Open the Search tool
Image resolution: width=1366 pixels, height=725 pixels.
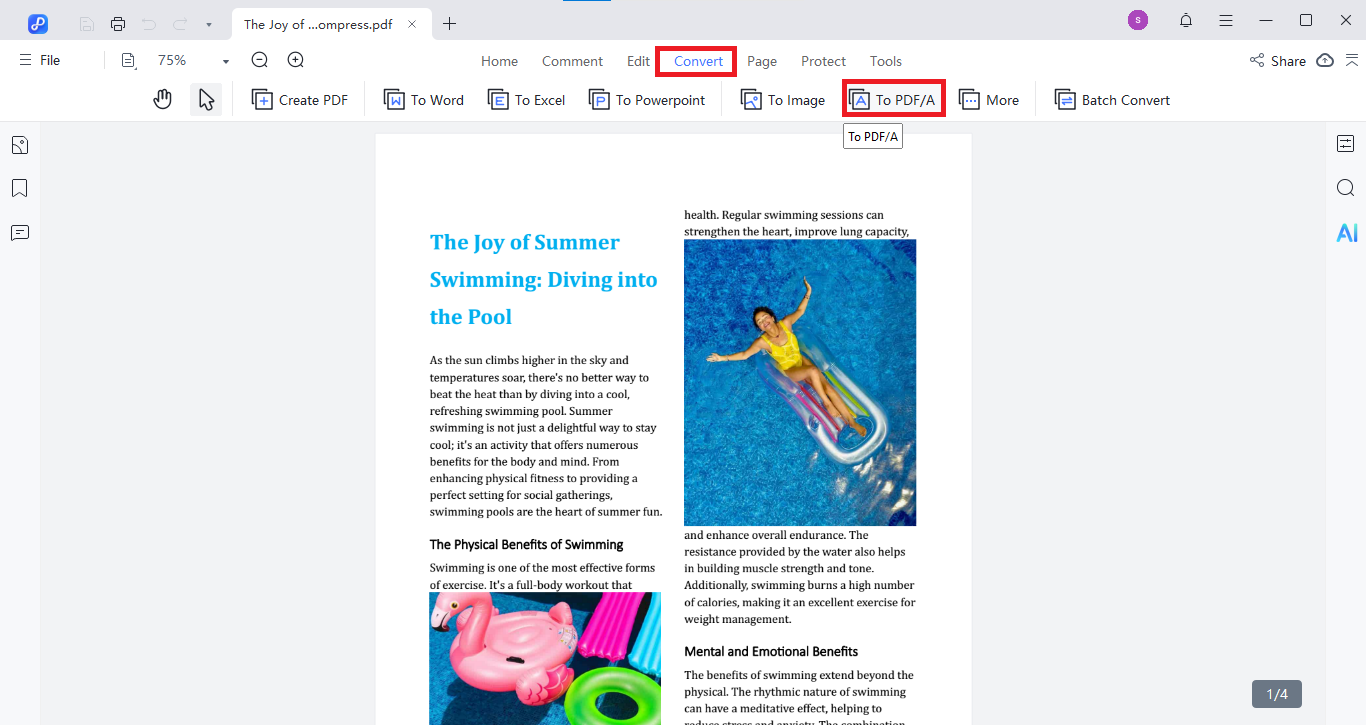point(1345,187)
